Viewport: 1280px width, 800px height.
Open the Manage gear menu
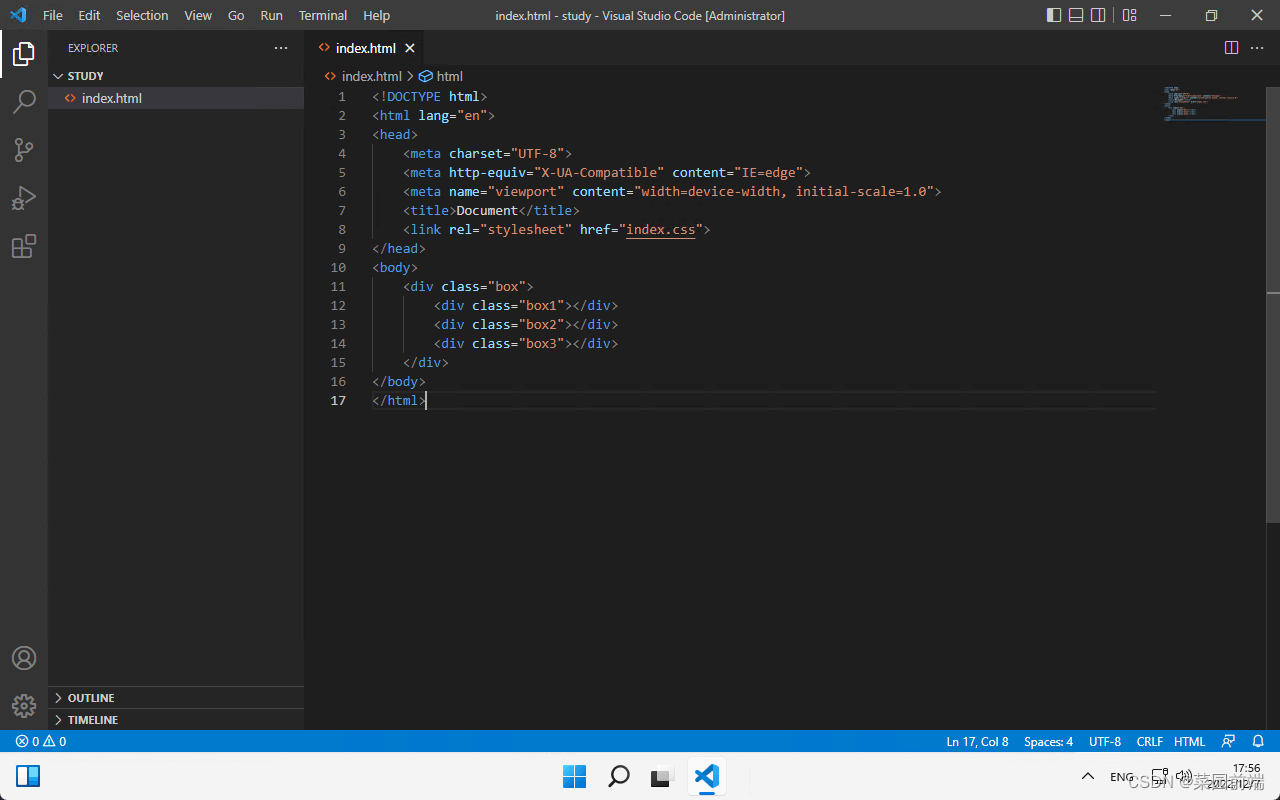coord(24,705)
